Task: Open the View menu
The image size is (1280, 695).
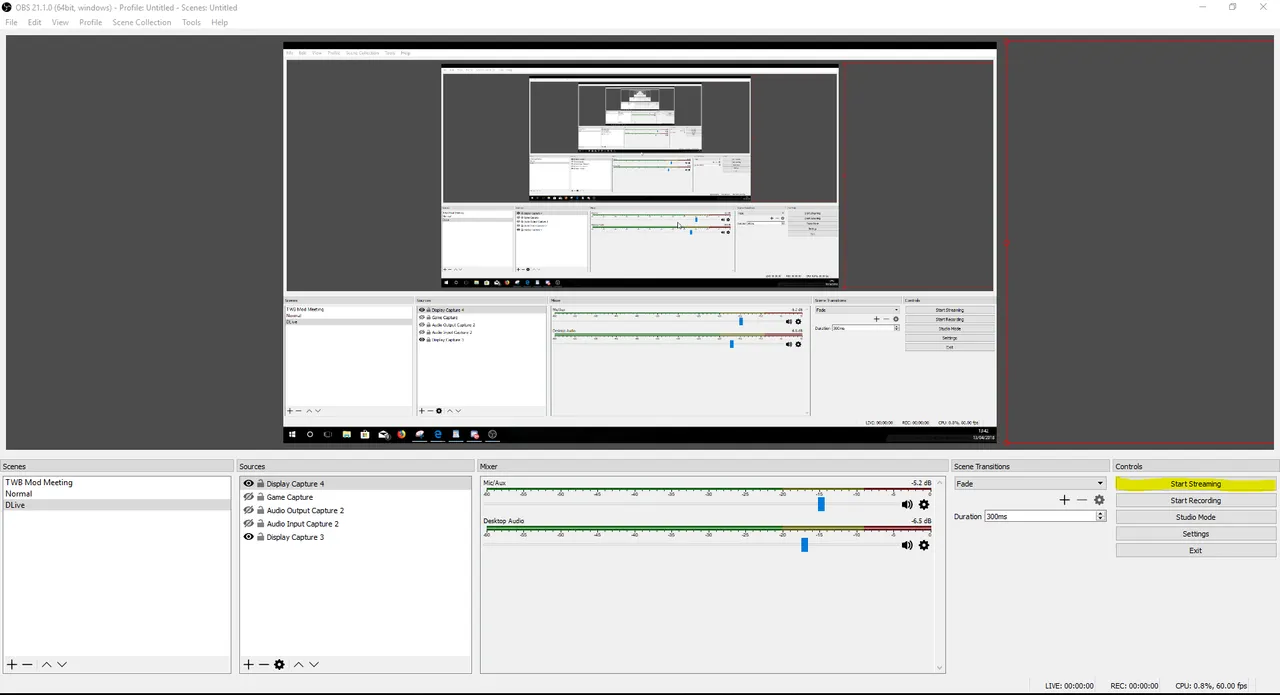Action: tap(60, 22)
